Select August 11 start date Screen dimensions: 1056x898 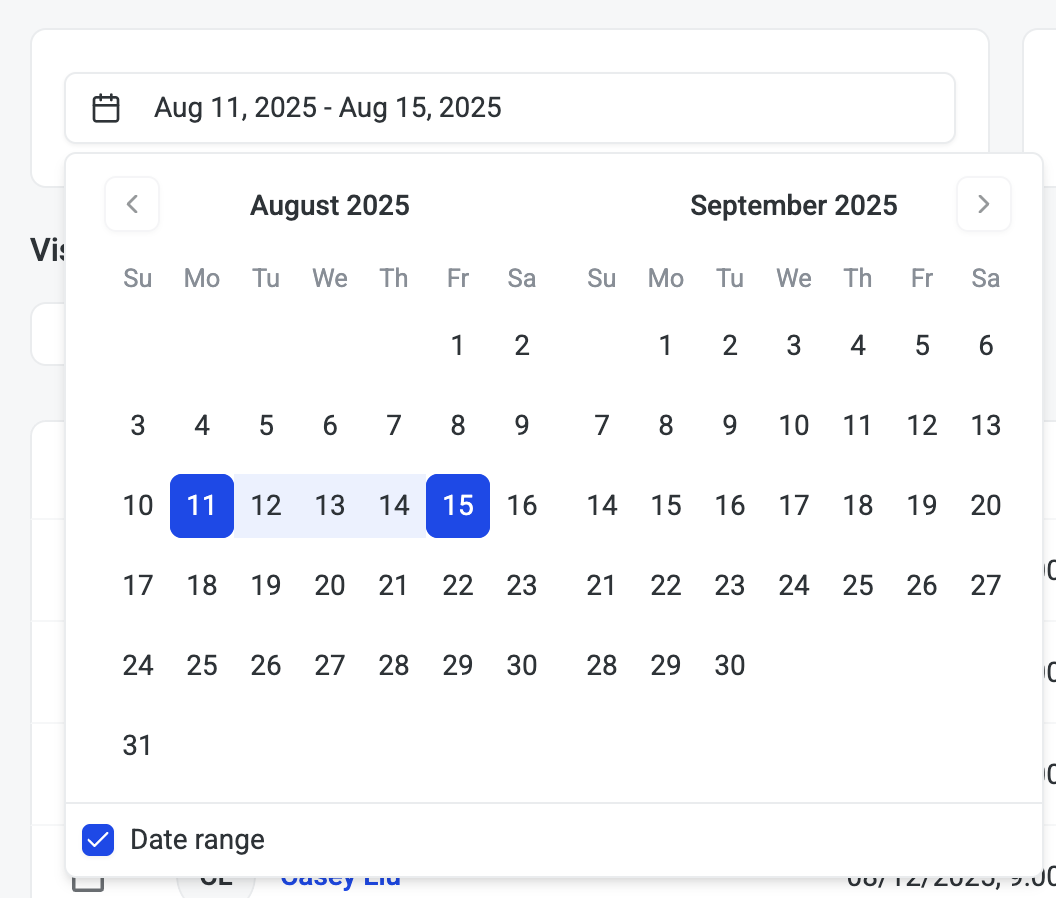click(x=202, y=506)
